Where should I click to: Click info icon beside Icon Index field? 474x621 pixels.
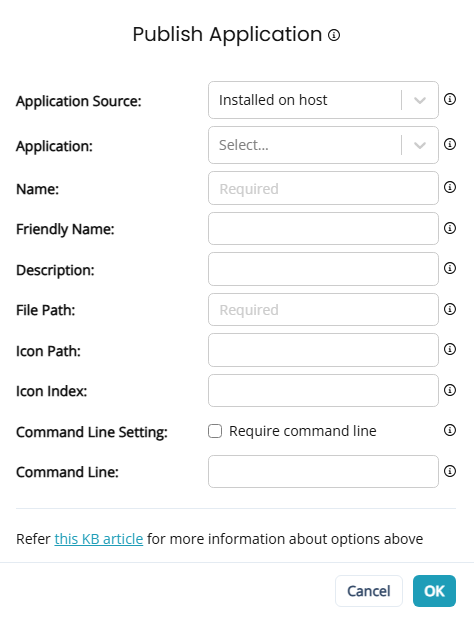coord(450,390)
